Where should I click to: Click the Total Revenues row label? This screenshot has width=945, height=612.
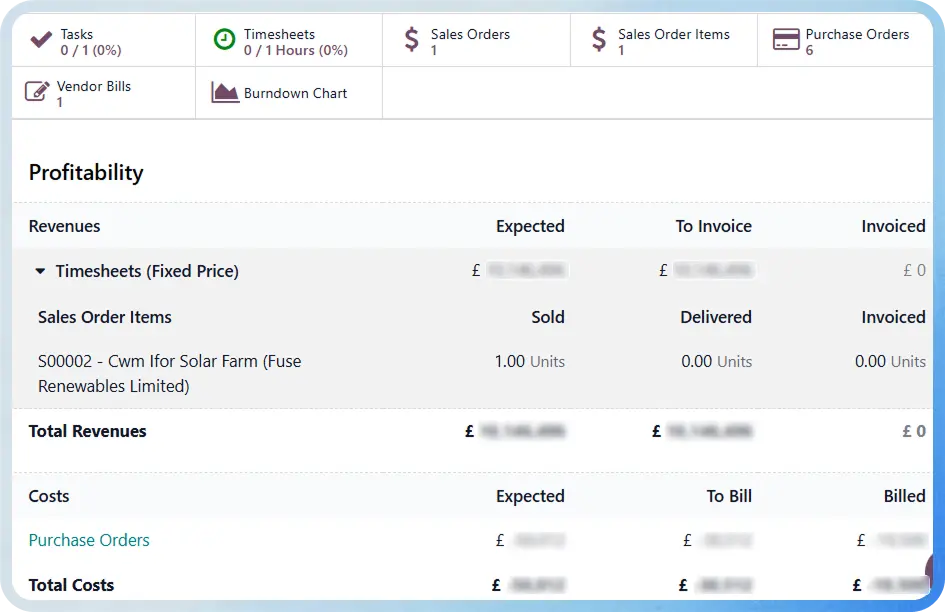pyautogui.click(x=87, y=431)
